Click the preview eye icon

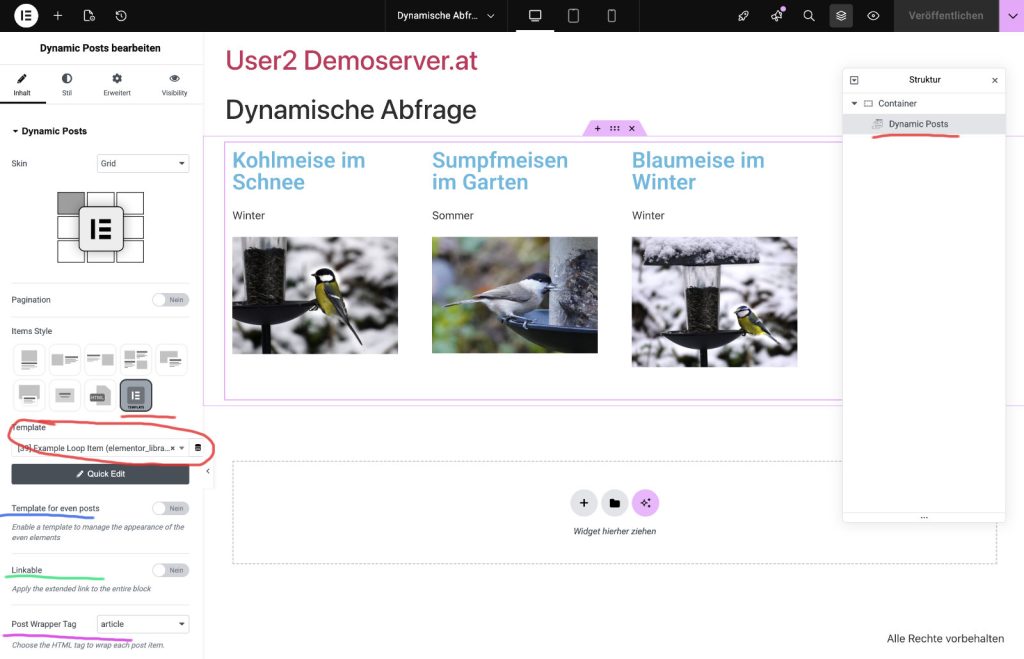pyautogui.click(x=873, y=15)
